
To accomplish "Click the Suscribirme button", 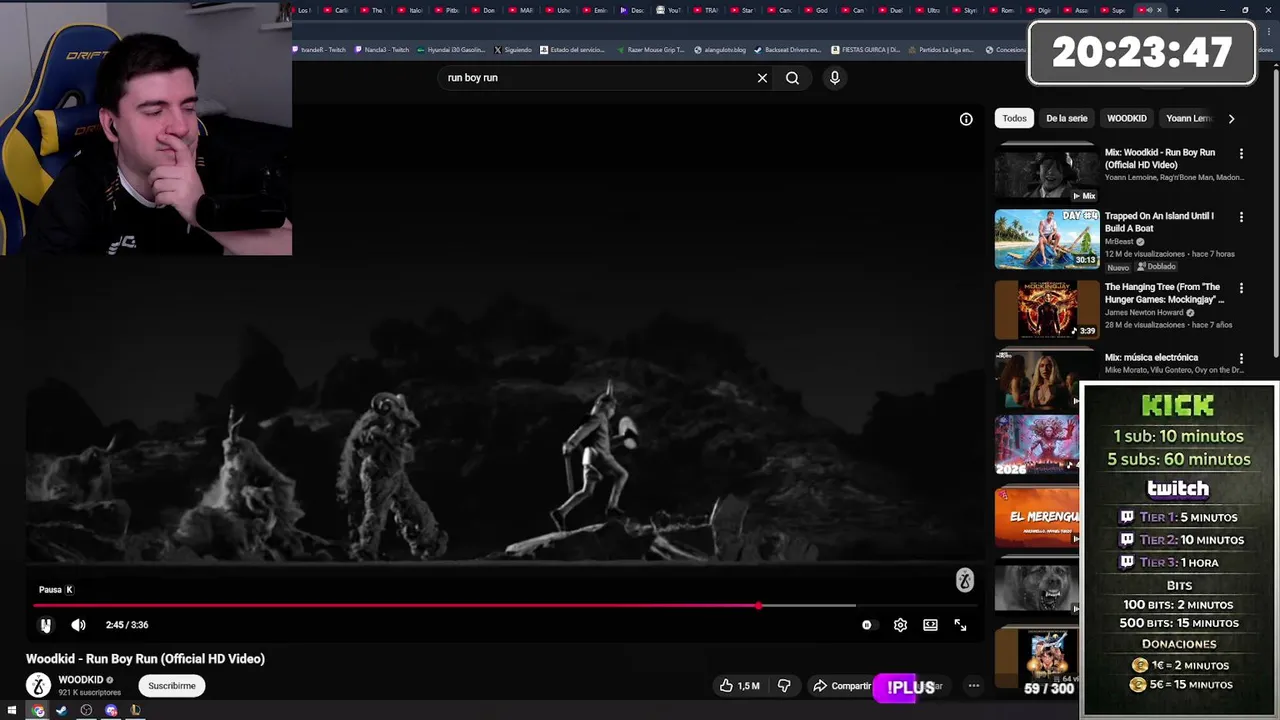I will coord(172,686).
